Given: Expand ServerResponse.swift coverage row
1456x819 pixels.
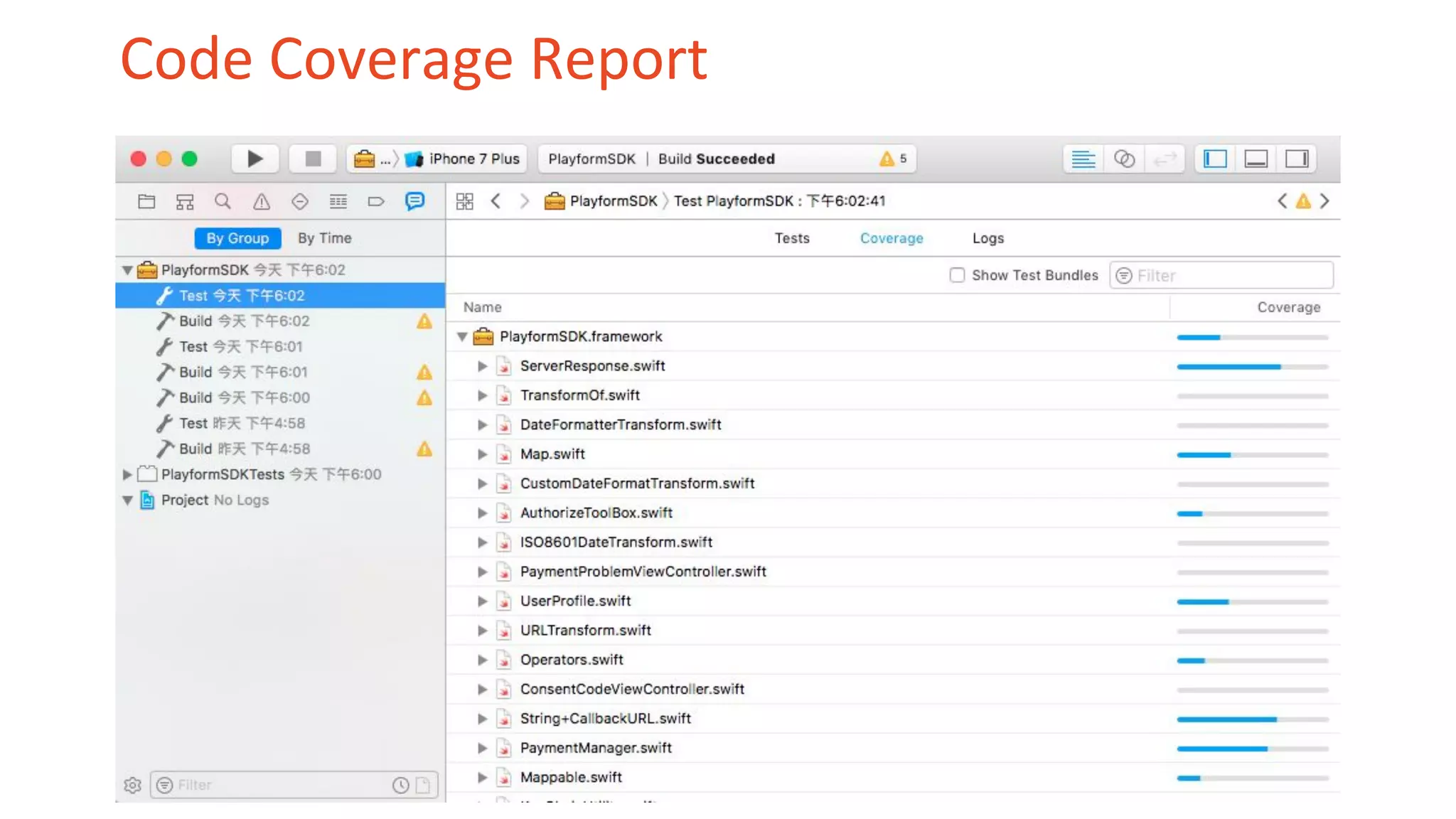Looking at the screenshot, I should pos(483,366).
